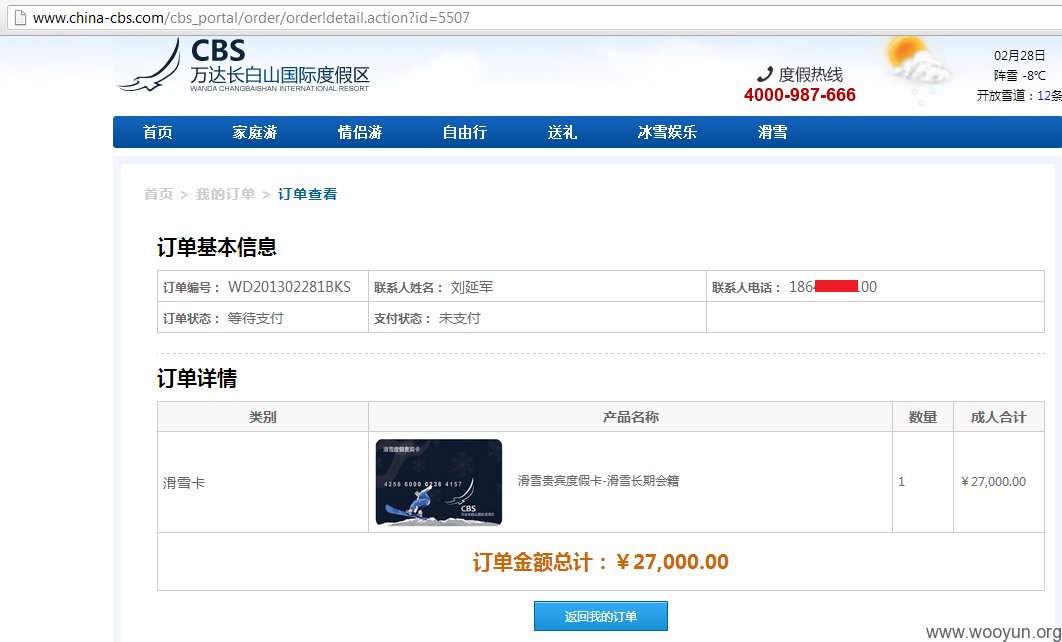Click the ski card product thumbnail

[x=439, y=482]
